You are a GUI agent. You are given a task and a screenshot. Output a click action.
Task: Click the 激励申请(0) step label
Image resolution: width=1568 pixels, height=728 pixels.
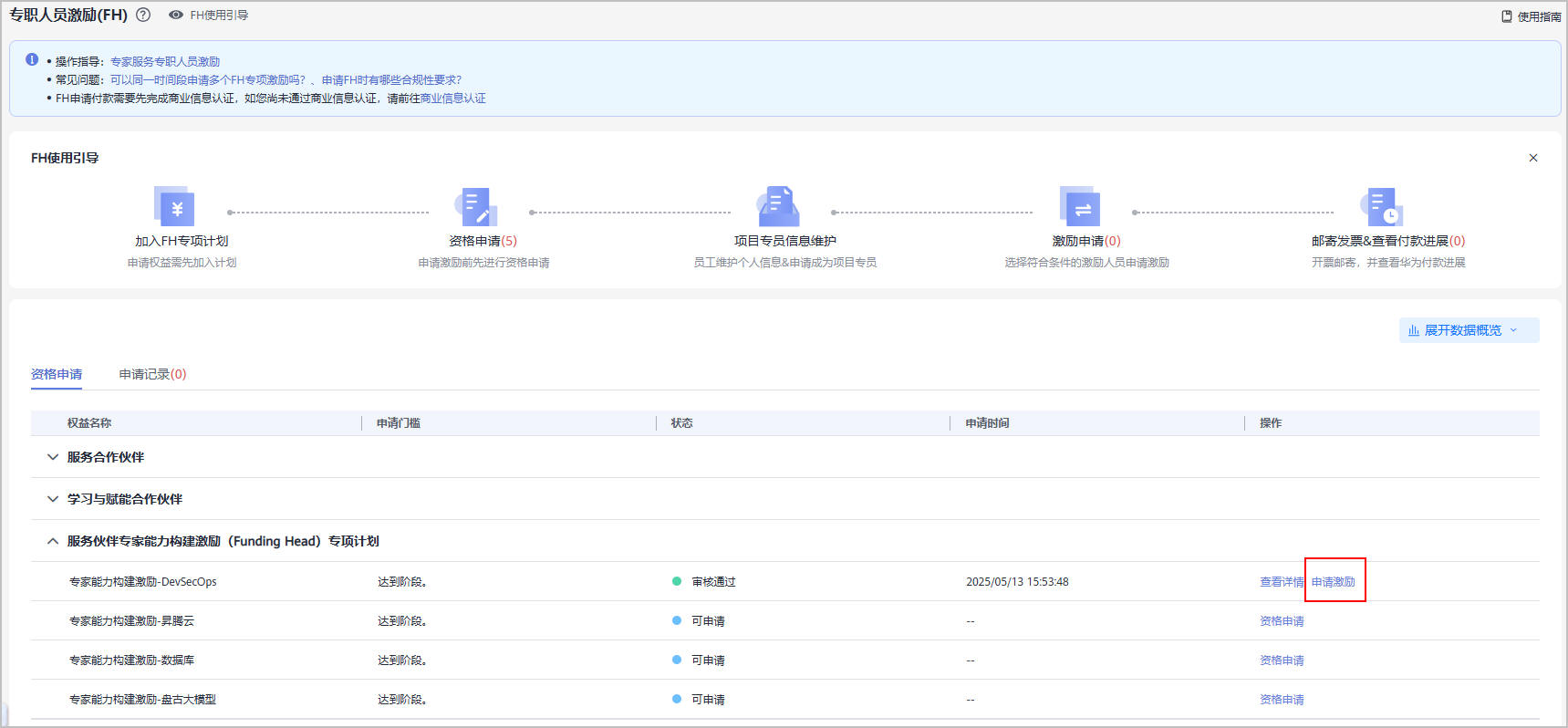point(1086,241)
